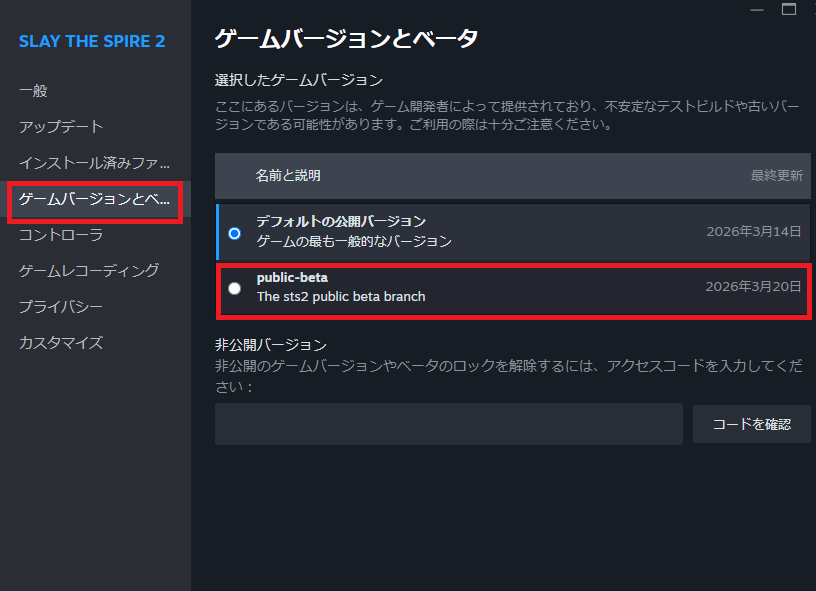
Task: Open the インストール済みファイル tab
Action: pos(95,163)
